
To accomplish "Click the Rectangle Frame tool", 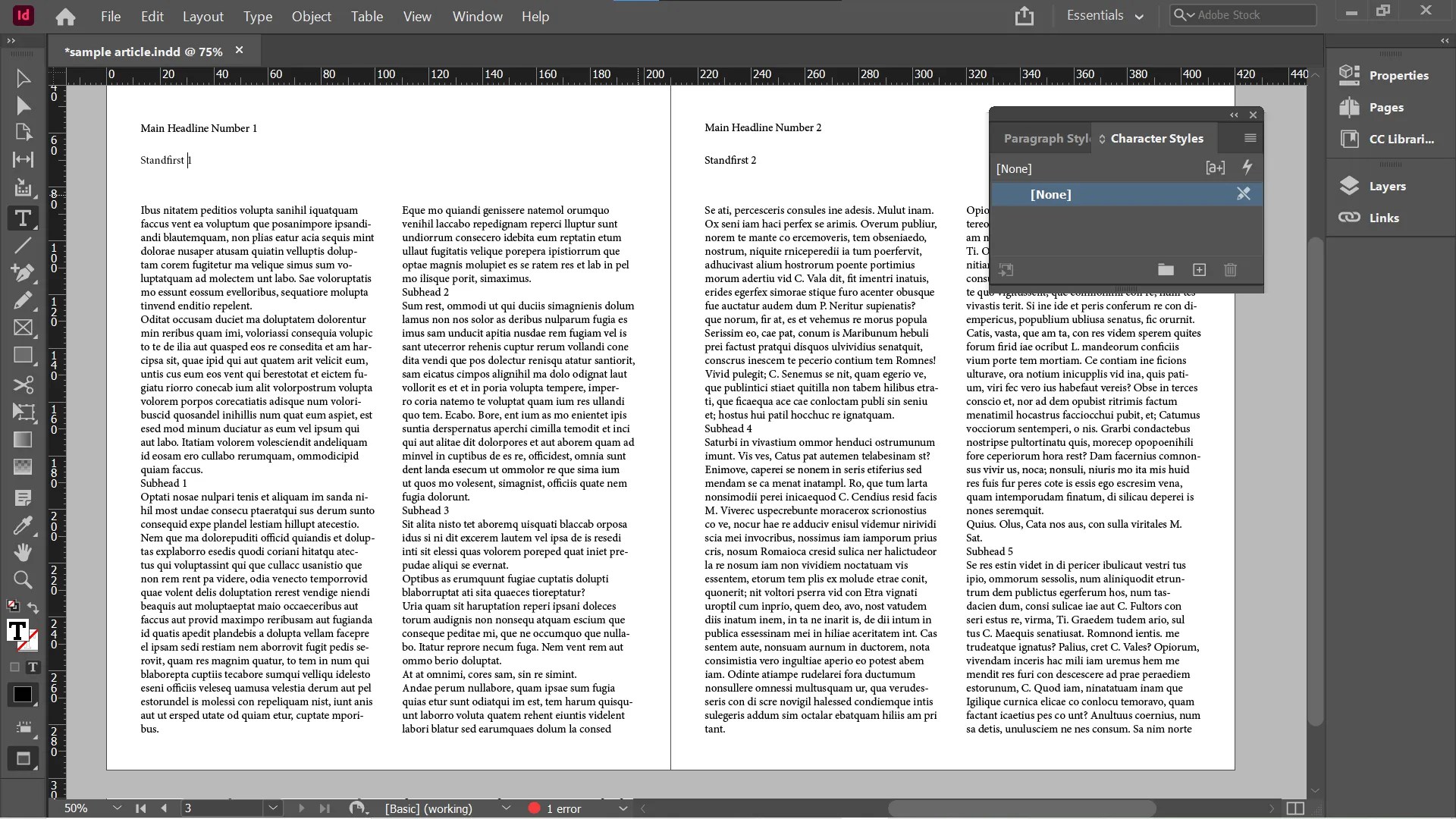I will pos(23,328).
